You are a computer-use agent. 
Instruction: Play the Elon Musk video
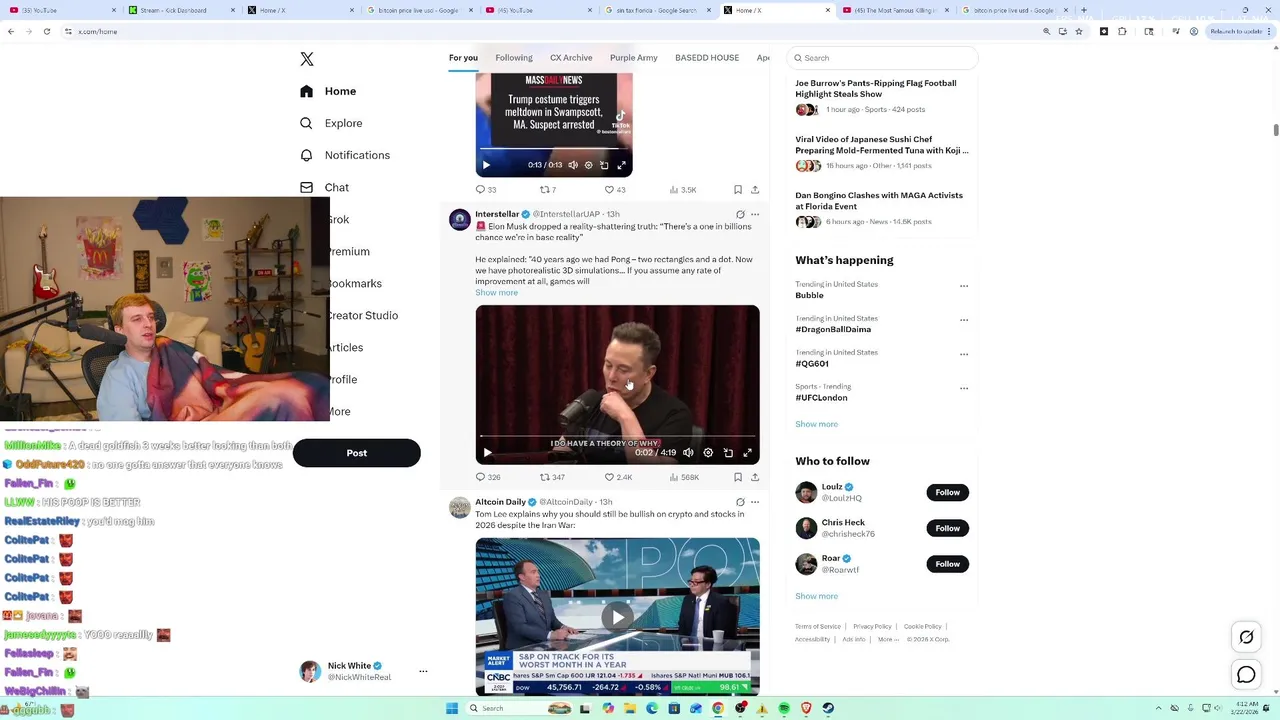(487, 453)
